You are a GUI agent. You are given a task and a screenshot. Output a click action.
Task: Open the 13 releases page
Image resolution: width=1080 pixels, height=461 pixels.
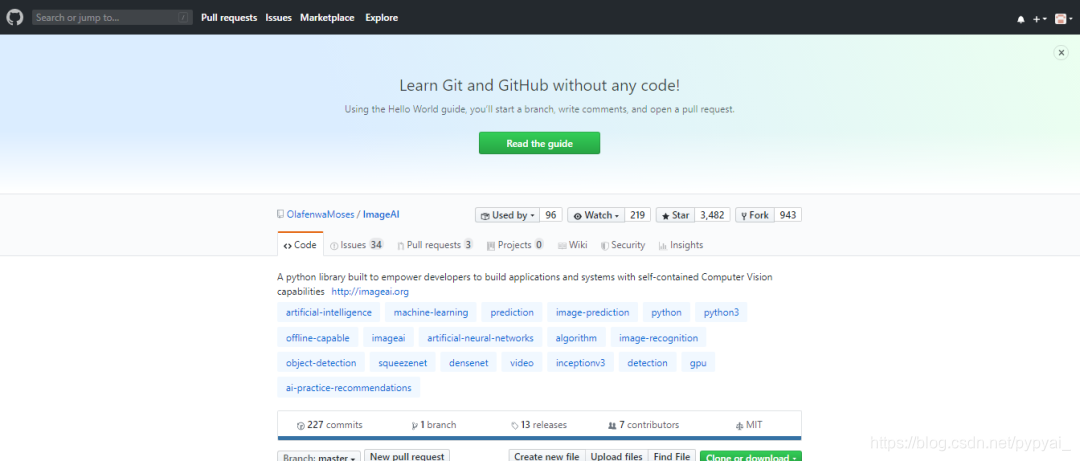[539, 425]
